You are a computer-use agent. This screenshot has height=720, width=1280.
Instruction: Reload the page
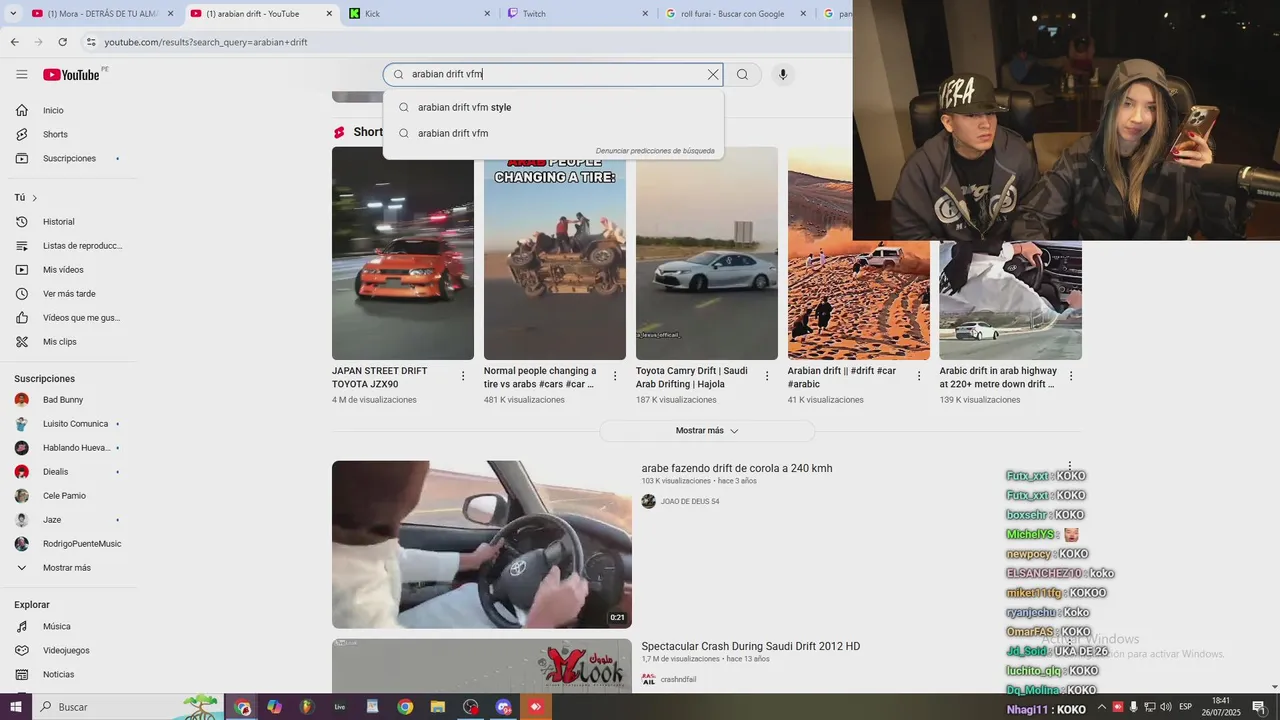(x=62, y=42)
